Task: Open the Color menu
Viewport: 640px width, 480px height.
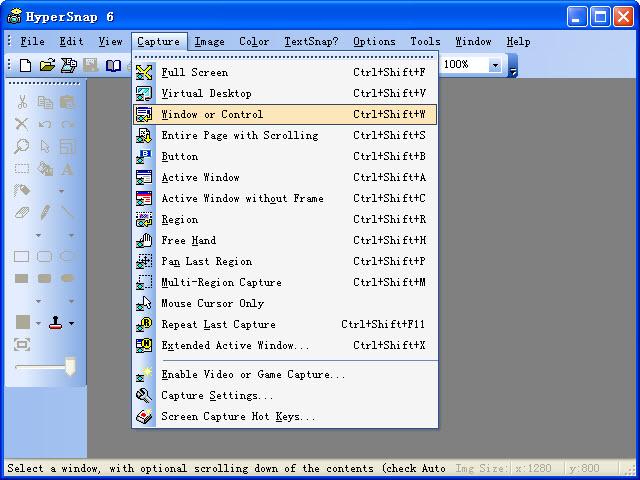Action: pos(254,41)
